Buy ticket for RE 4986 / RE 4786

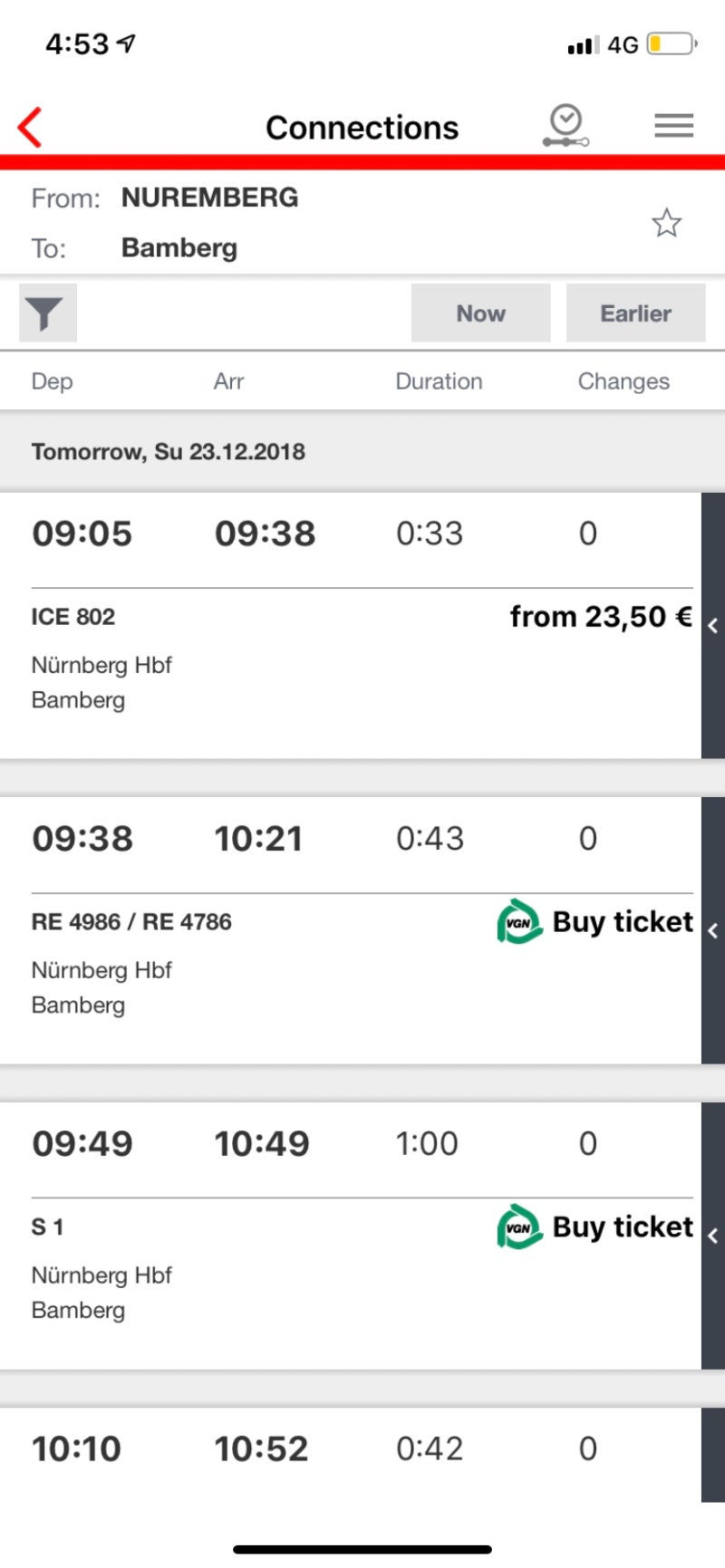coord(623,922)
